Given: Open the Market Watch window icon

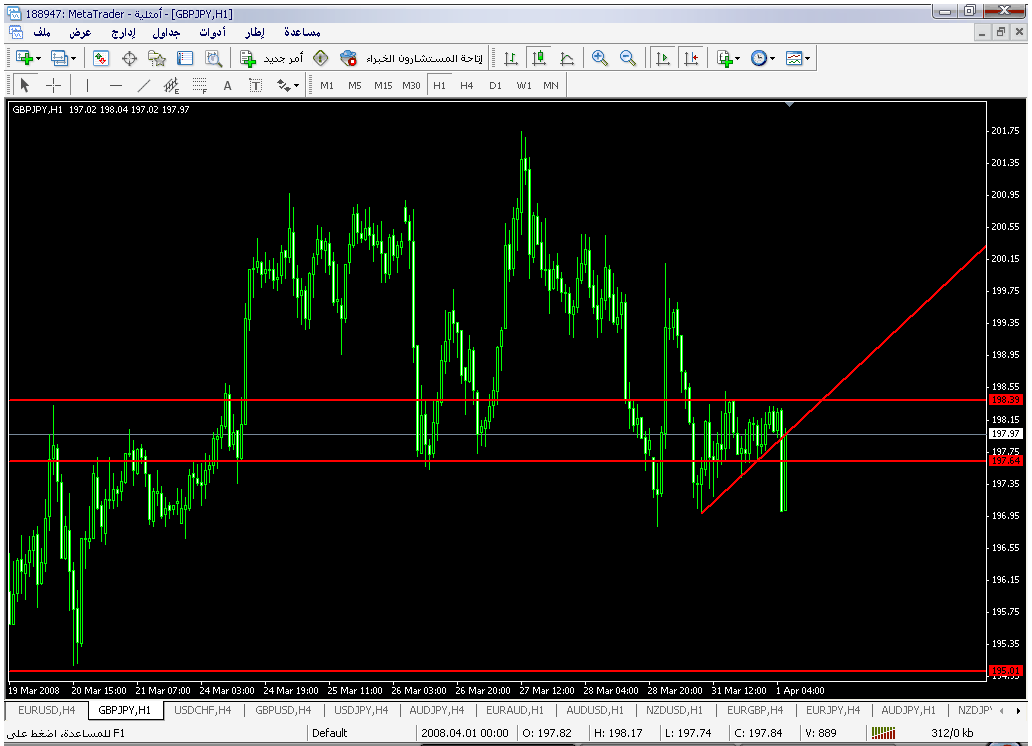Looking at the screenshot, I should [x=101, y=59].
